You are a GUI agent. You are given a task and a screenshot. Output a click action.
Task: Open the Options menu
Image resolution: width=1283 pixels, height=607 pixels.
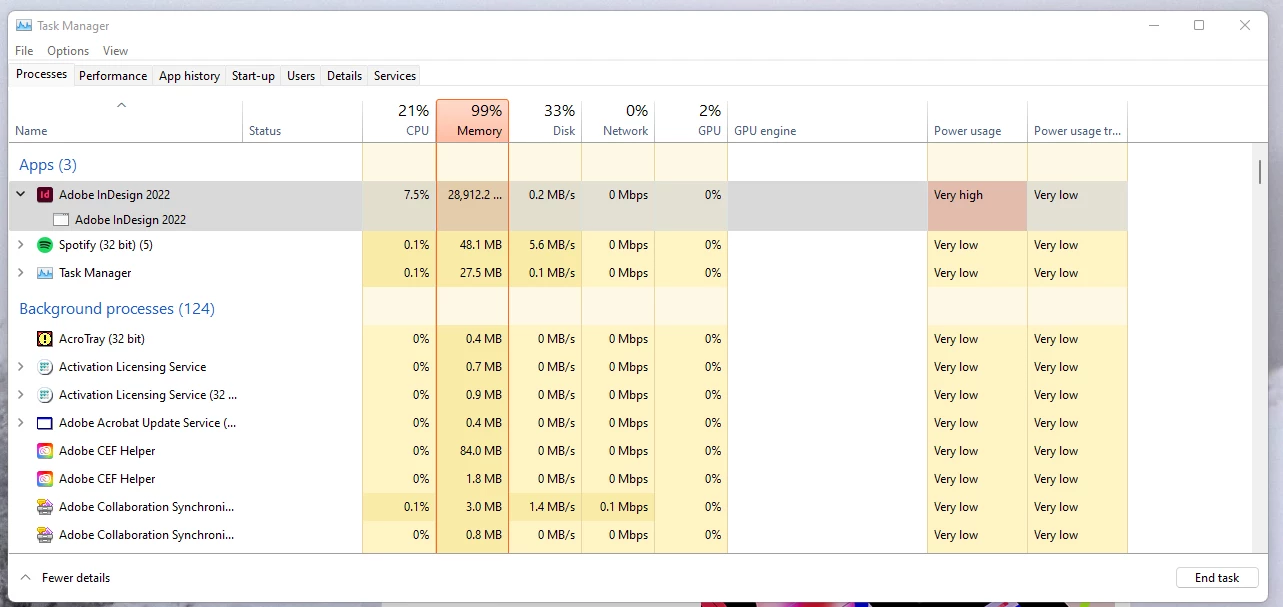(x=68, y=51)
